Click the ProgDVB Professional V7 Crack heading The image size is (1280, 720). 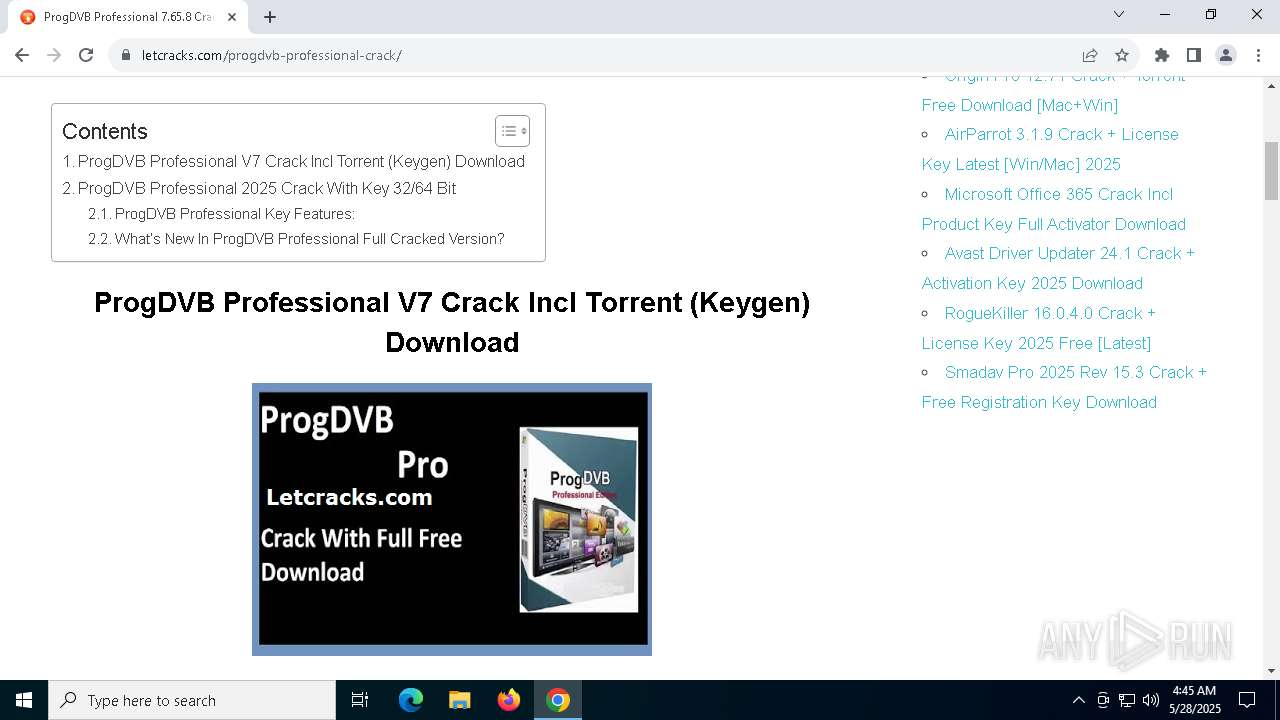coord(452,322)
